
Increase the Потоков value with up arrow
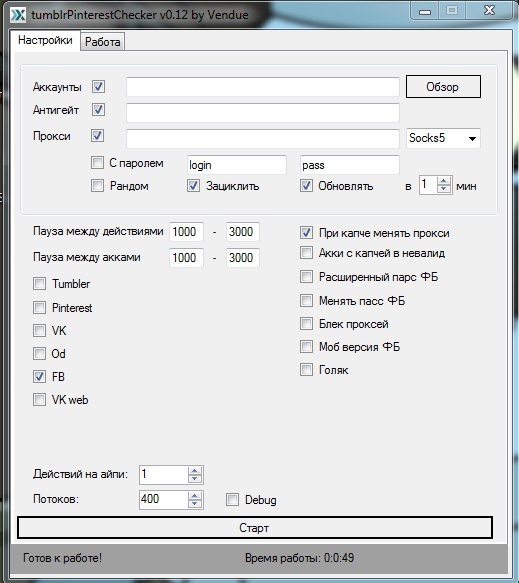coord(195,495)
